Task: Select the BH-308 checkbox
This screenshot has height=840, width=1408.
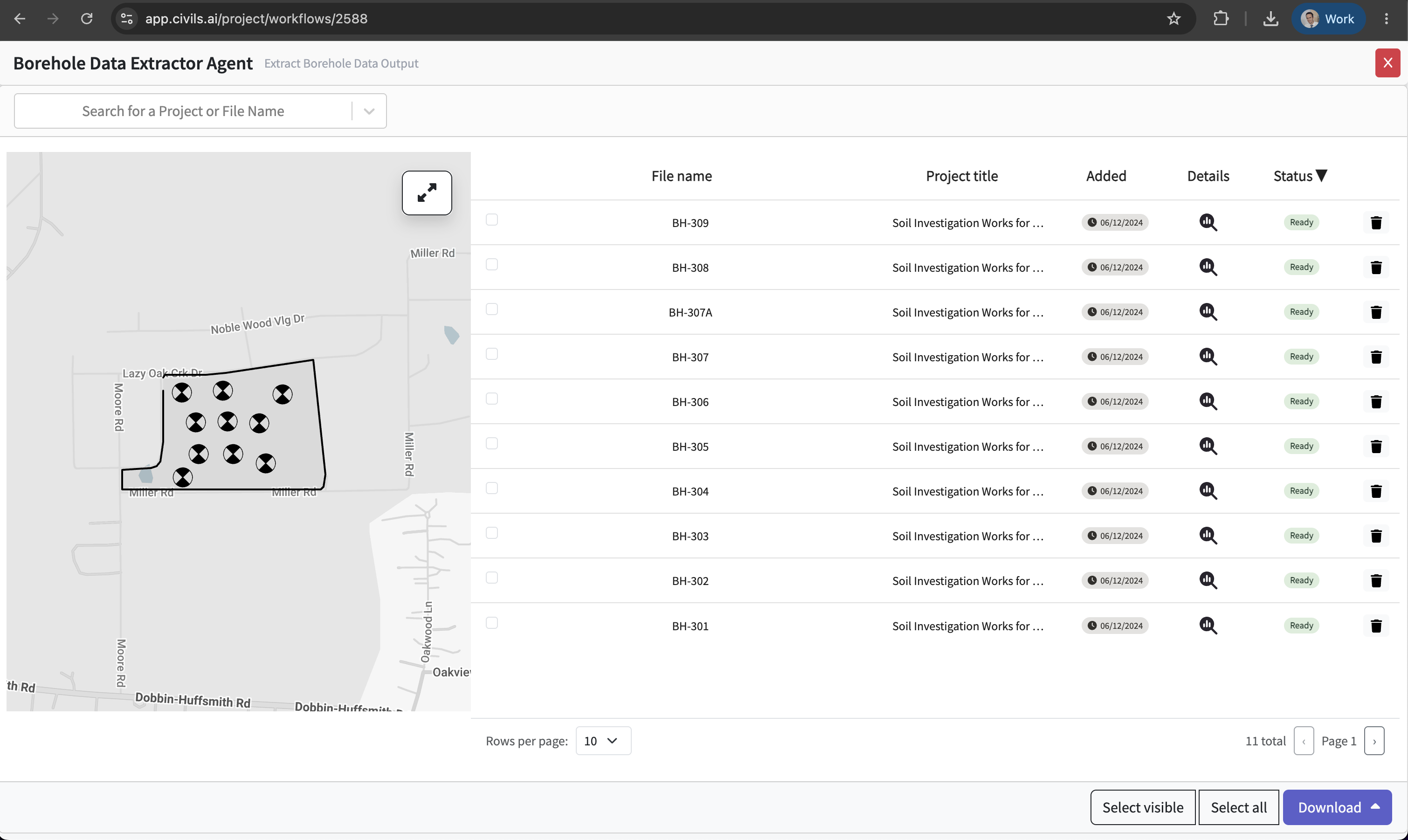Action: pyautogui.click(x=491, y=264)
